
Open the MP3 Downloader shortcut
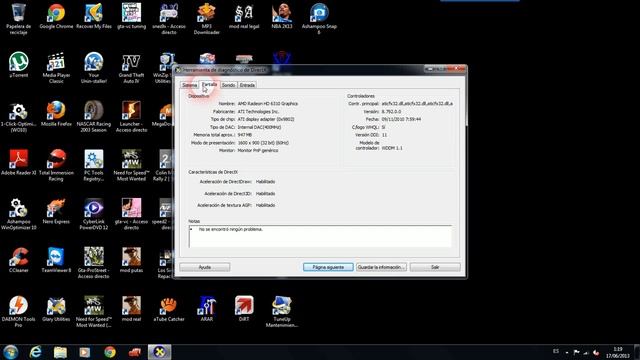(x=207, y=18)
